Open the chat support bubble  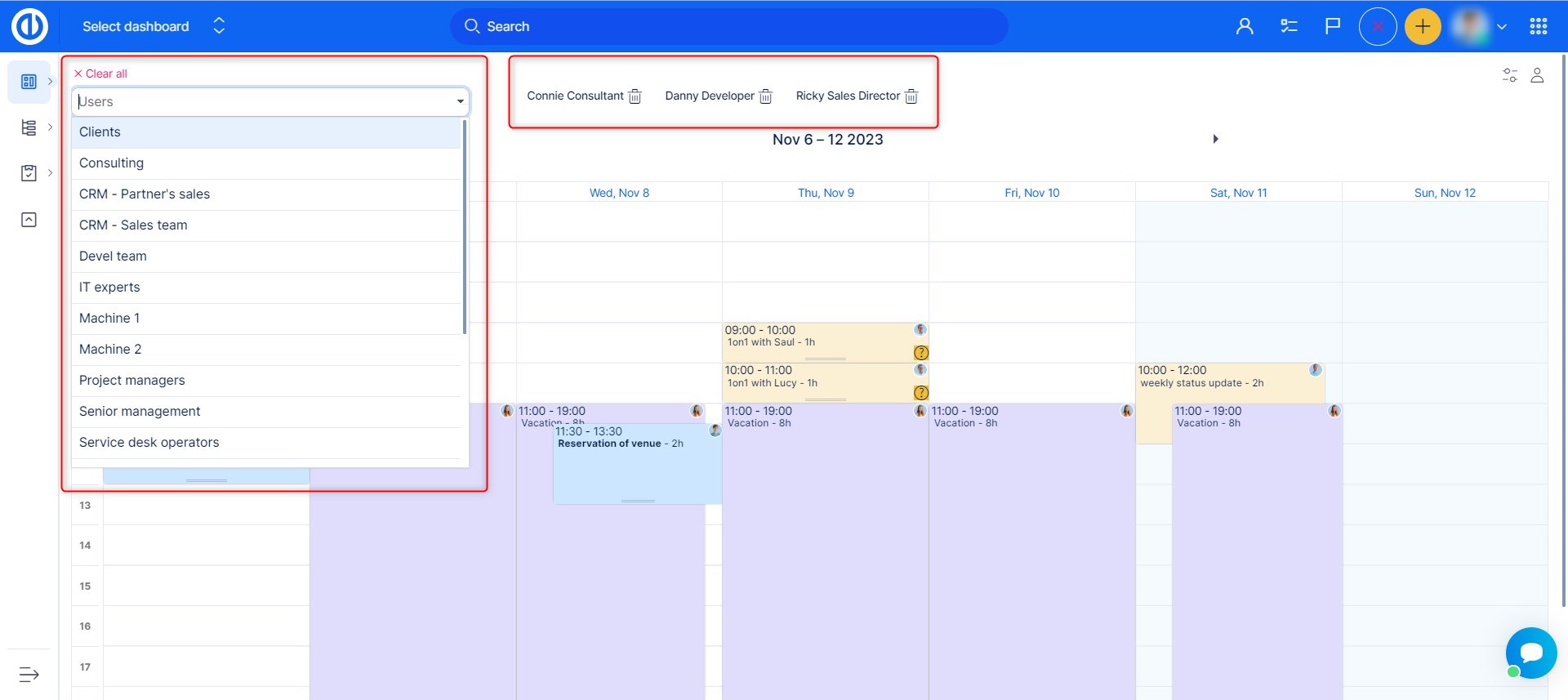coord(1530,652)
